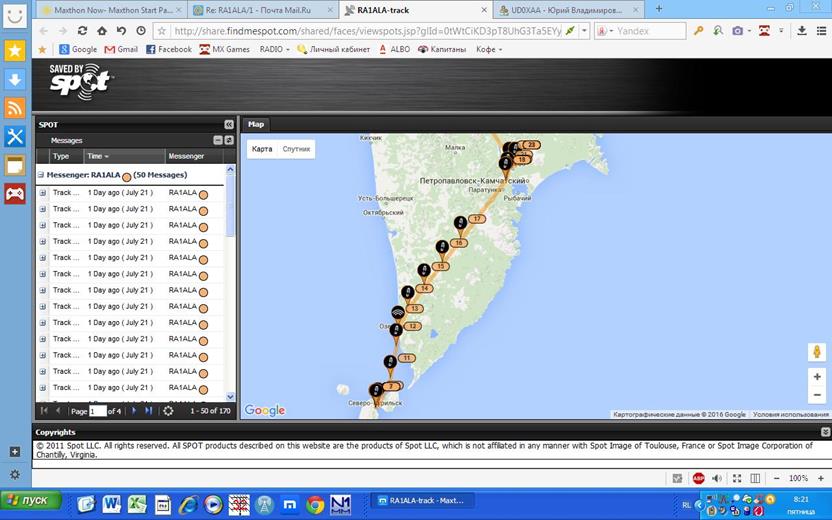This screenshot has height=520, width=832.
Task: Go to next page of messages
Action: [134, 411]
